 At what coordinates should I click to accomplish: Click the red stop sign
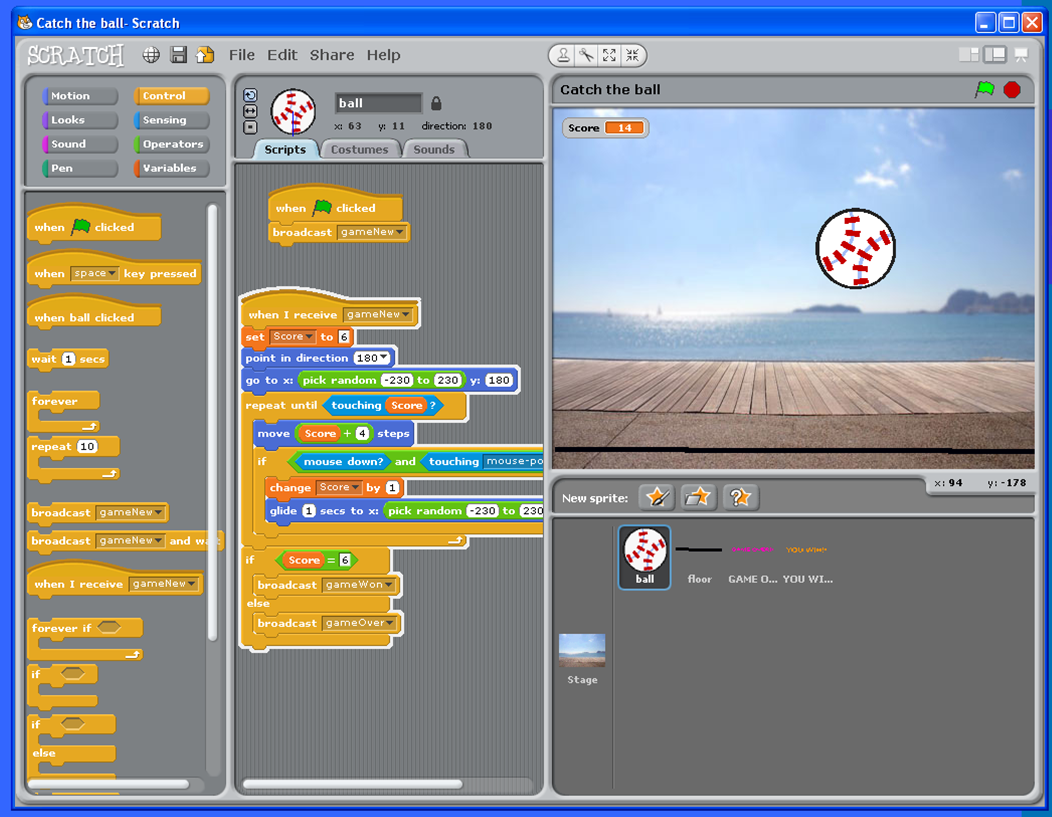1011,89
